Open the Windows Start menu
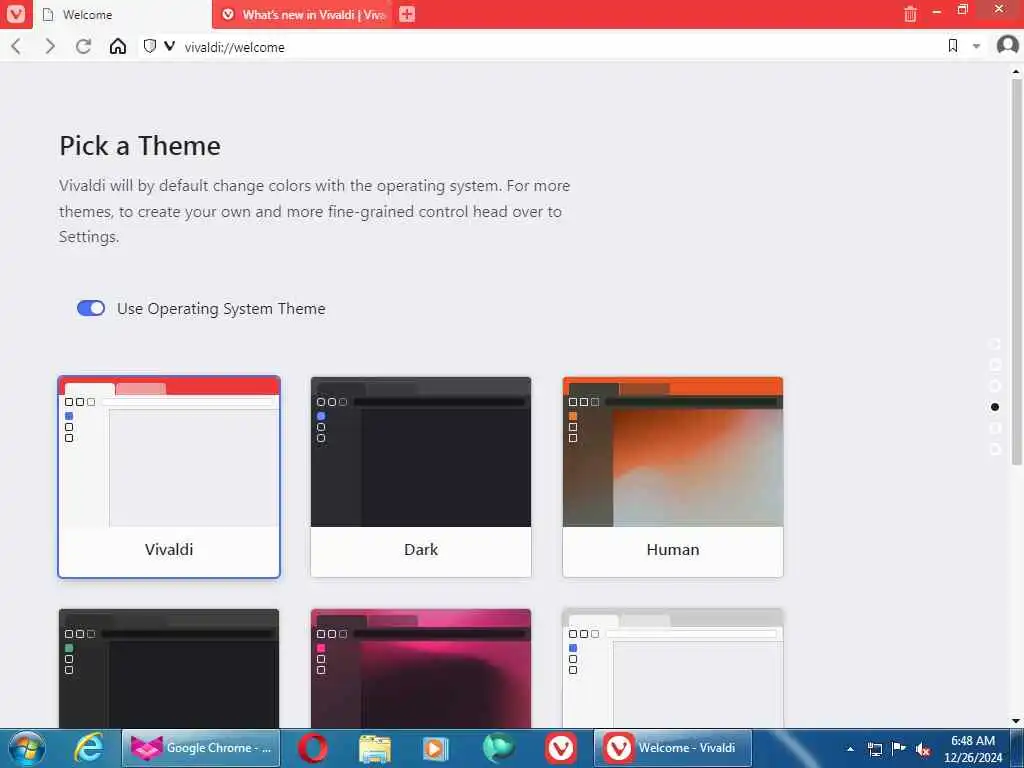Image resolution: width=1024 pixels, height=768 pixels. click(27, 748)
